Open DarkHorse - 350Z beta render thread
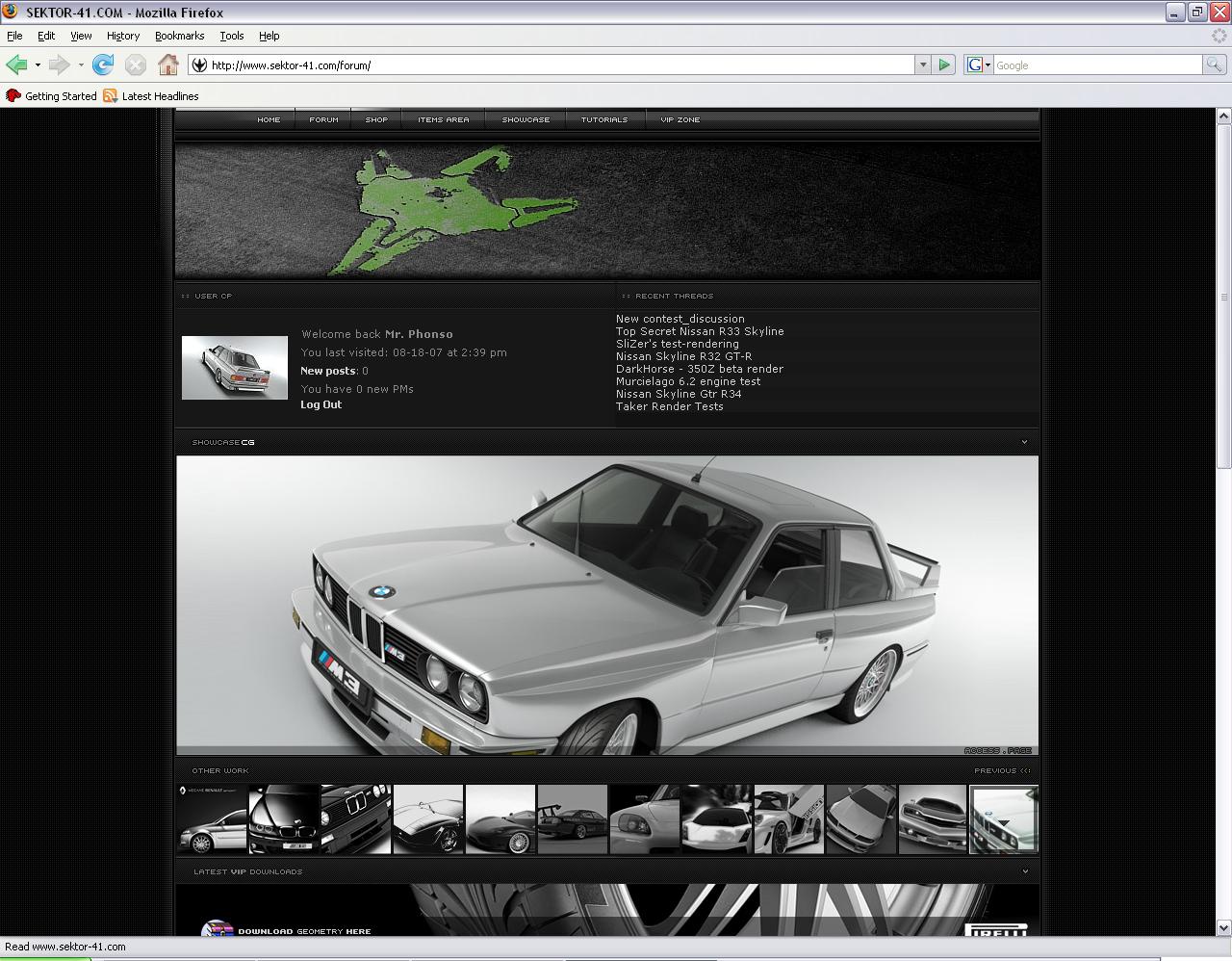 click(x=700, y=369)
